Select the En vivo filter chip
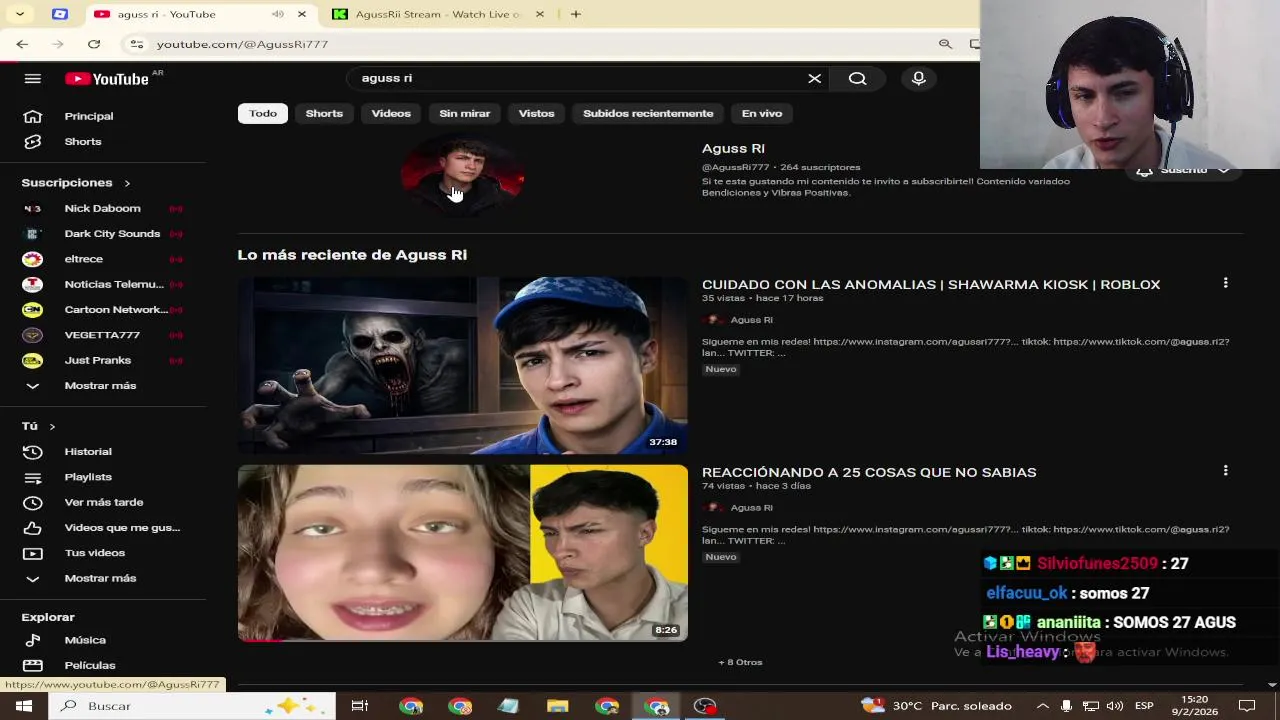Screen dimensions: 1280x720 (762, 113)
